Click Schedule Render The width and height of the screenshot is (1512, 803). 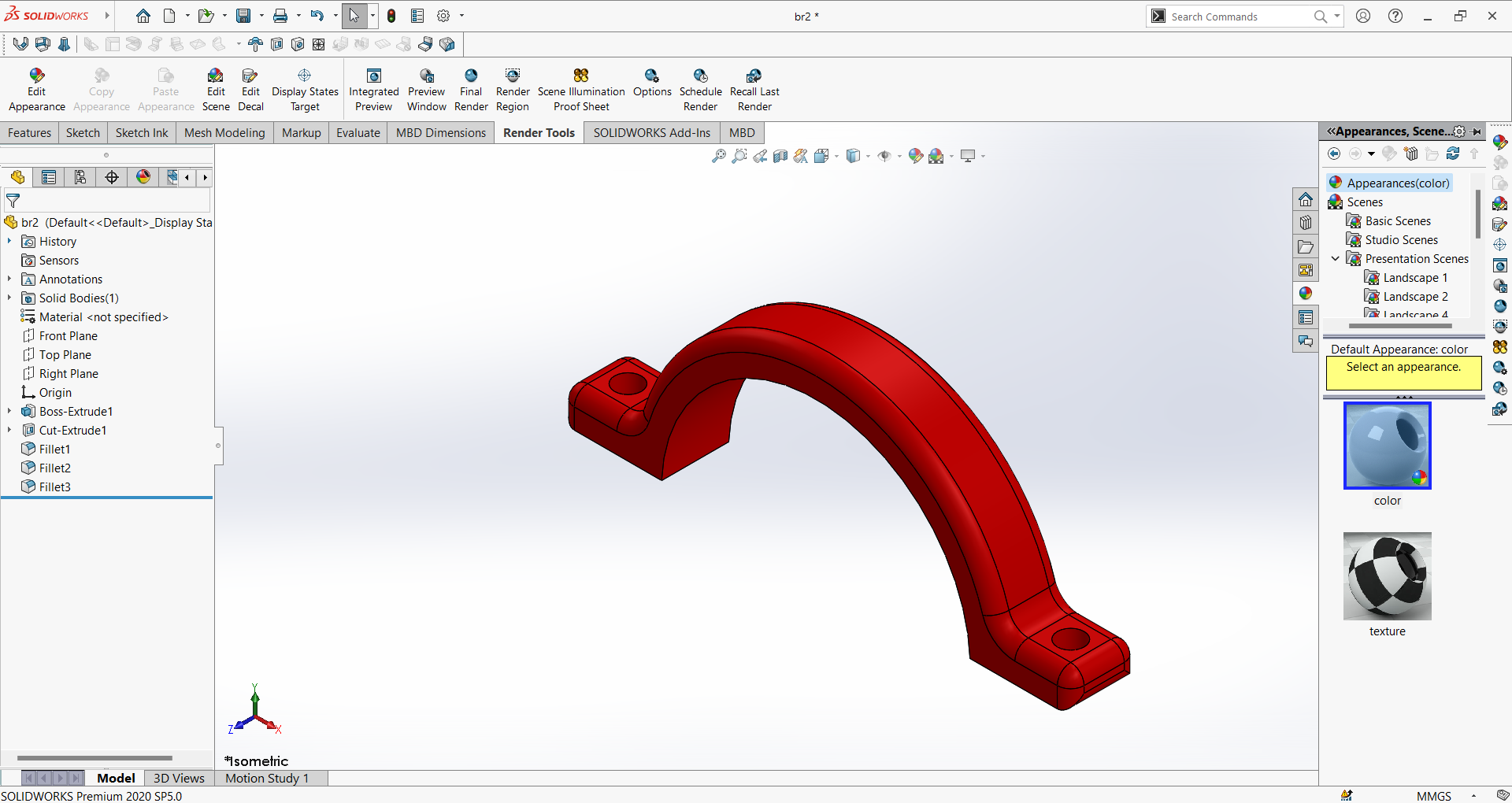[700, 90]
